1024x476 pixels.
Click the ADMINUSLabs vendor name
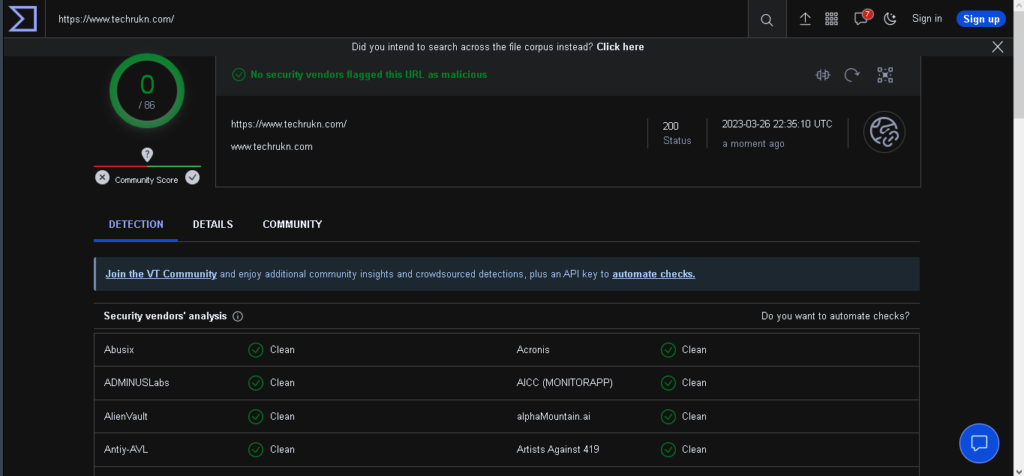[x=136, y=383]
